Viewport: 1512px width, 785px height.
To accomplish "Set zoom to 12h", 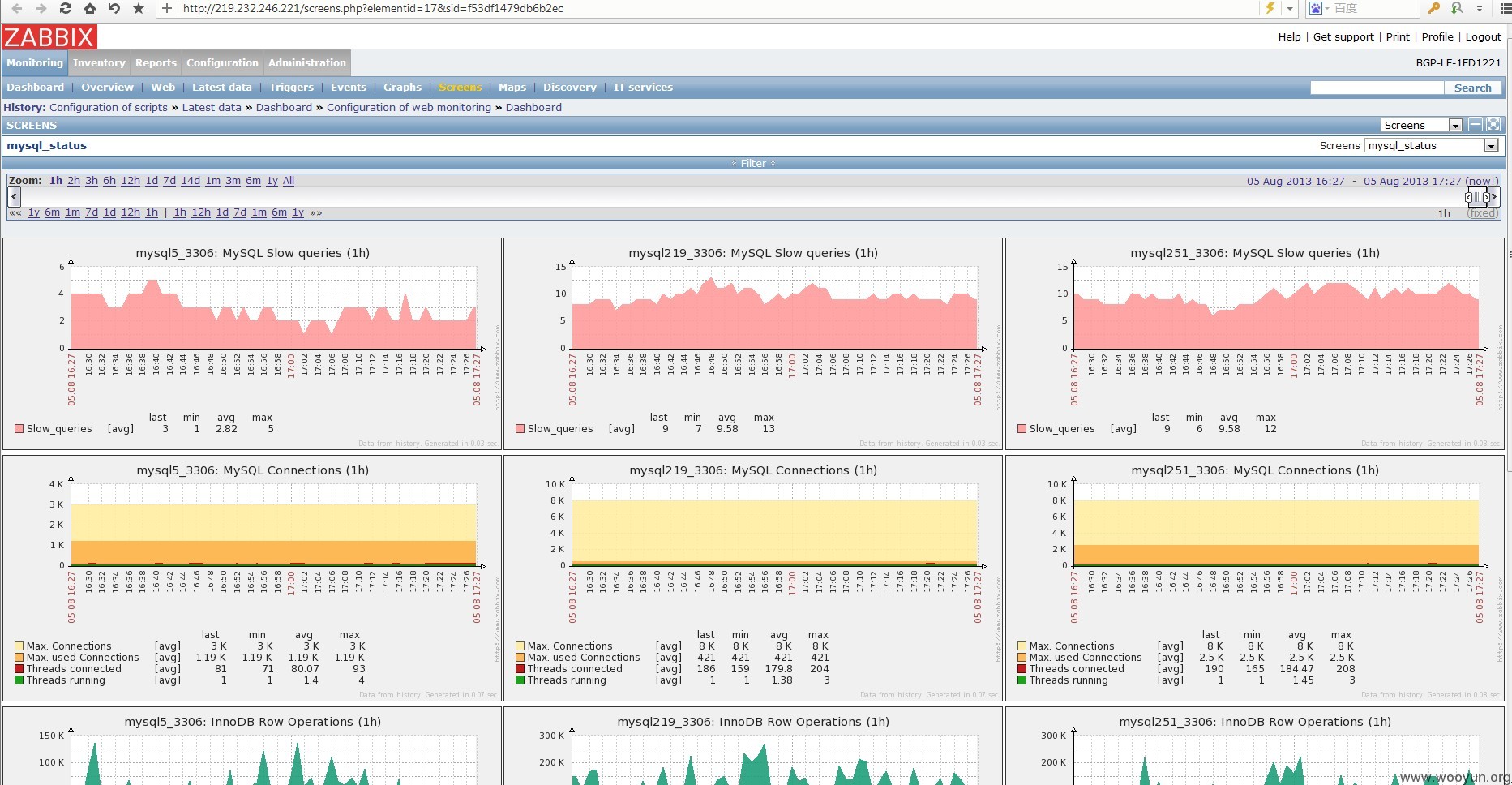I will point(131,181).
